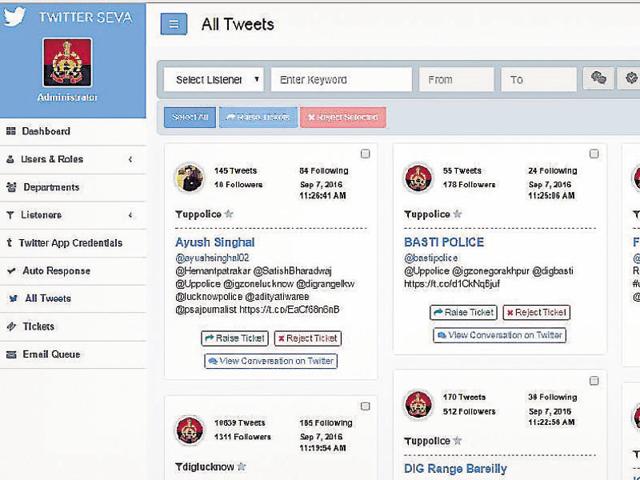Image resolution: width=640 pixels, height=480 pixels.
Task: Expand the Listeners submenu chevron
Action: point(130,215)
